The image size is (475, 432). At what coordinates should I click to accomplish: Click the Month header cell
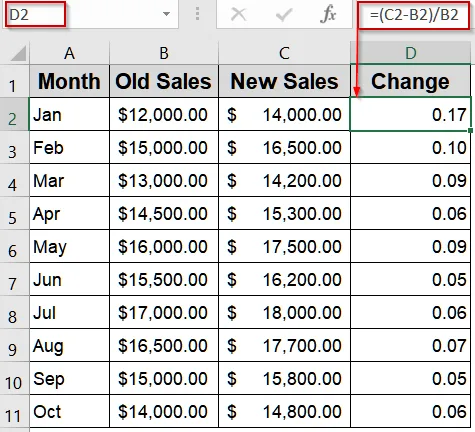[x=69, y=81]
